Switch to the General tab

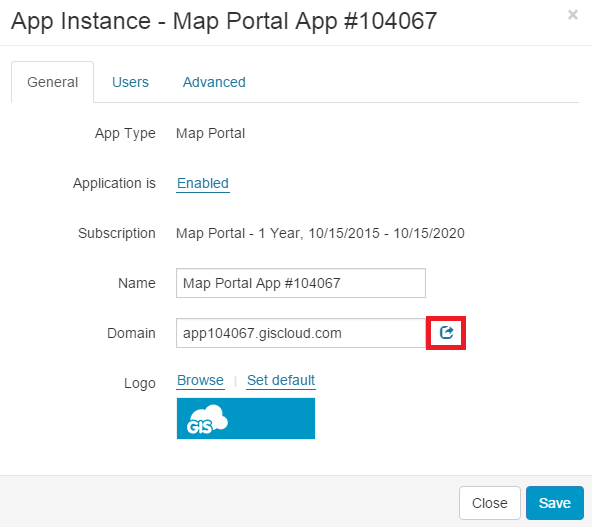click(x=52, y=82)
